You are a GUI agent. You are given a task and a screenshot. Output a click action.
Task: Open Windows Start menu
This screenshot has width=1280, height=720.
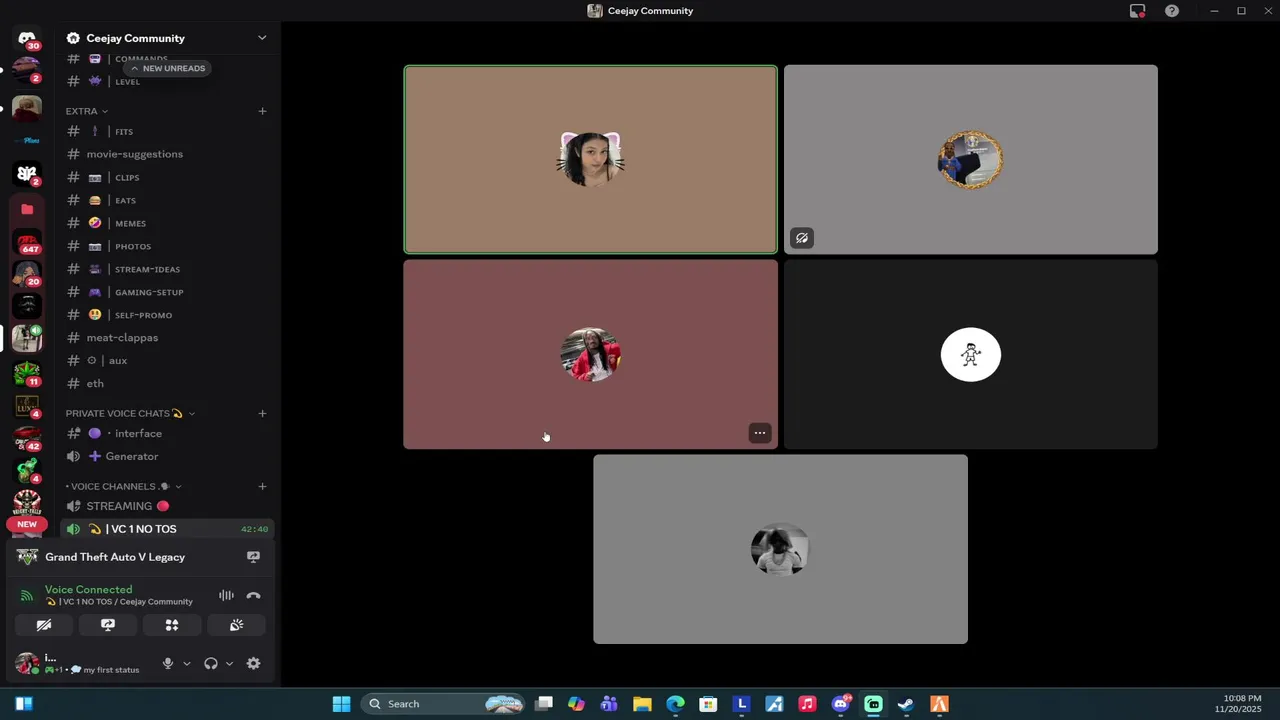(341, 704)
